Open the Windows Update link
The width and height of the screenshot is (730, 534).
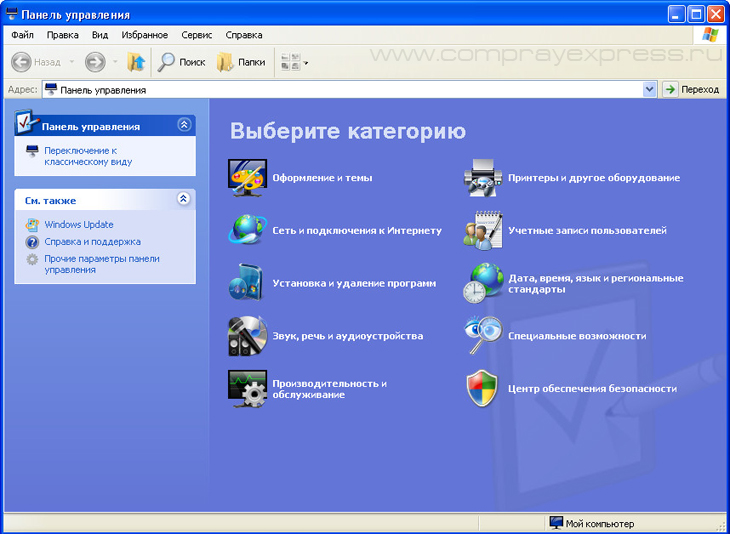coord(79,224)
